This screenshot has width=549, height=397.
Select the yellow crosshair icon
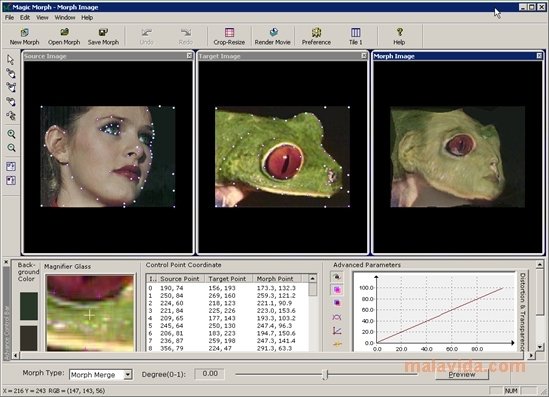[337, 344]
